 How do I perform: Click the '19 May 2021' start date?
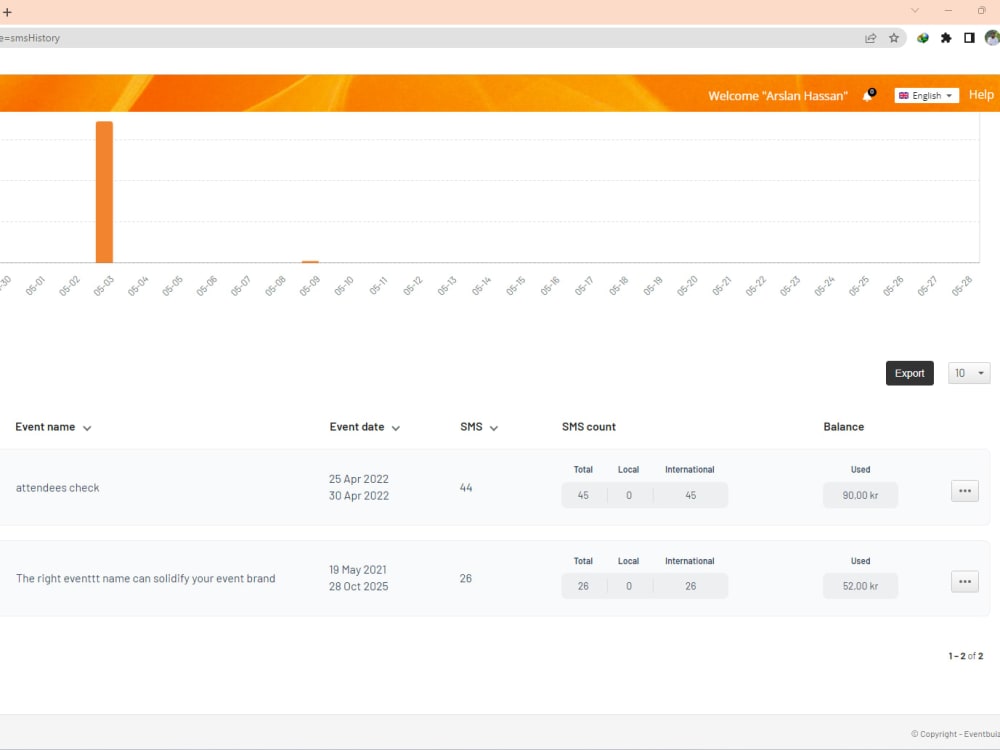coord(358,570)
